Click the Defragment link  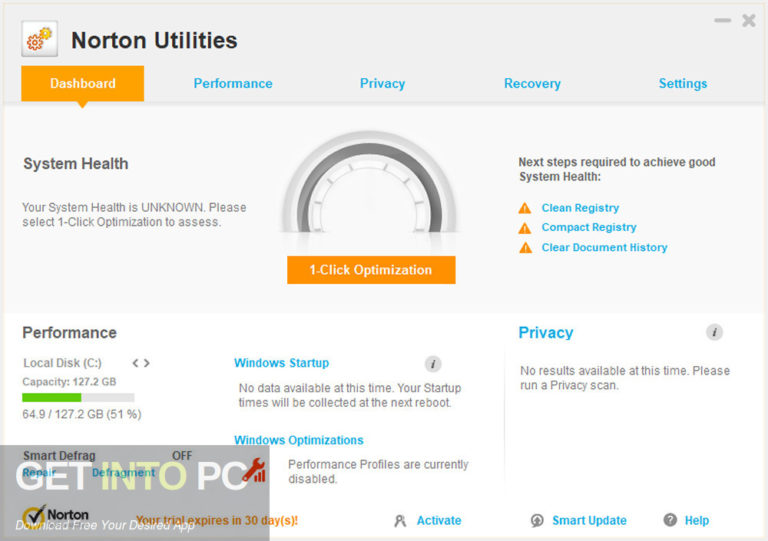point(123,473)
